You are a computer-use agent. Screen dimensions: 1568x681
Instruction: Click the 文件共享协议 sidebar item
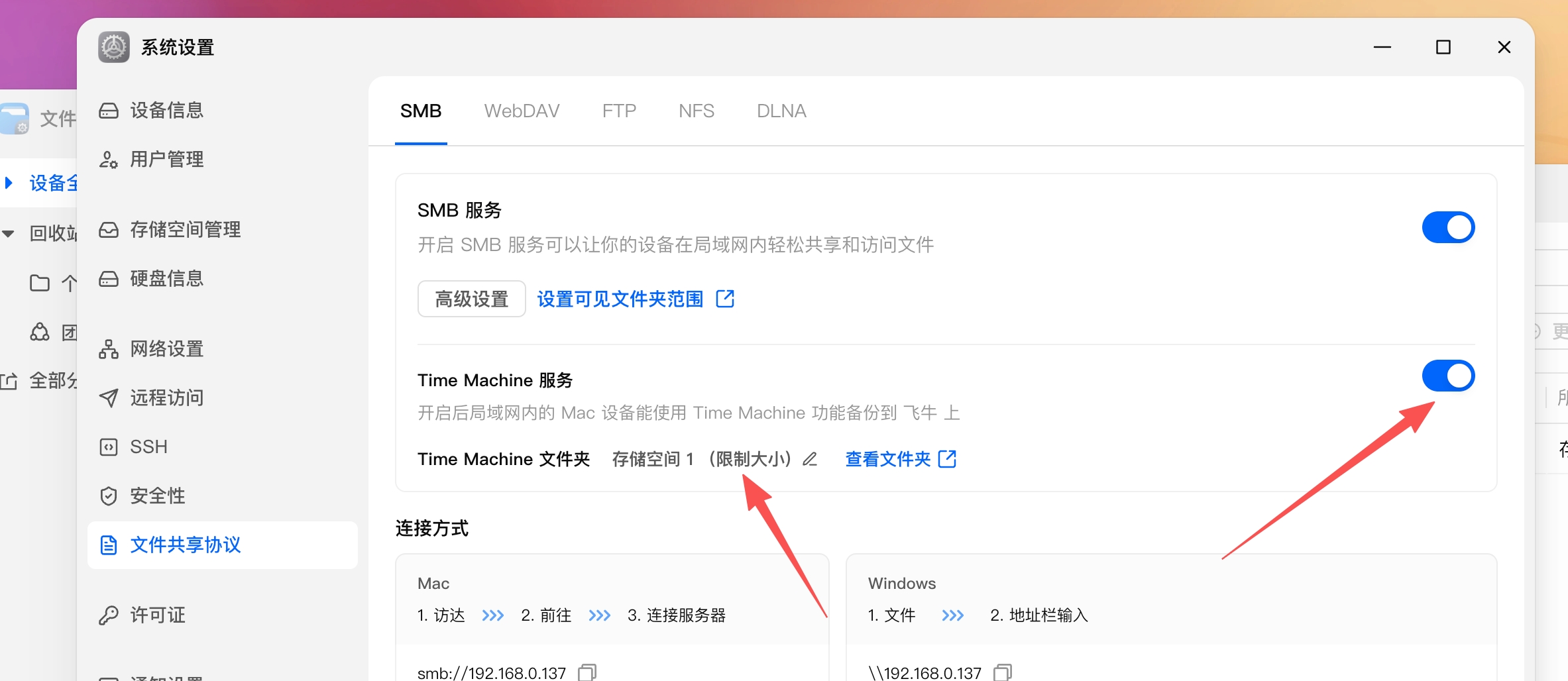(222, 545)
